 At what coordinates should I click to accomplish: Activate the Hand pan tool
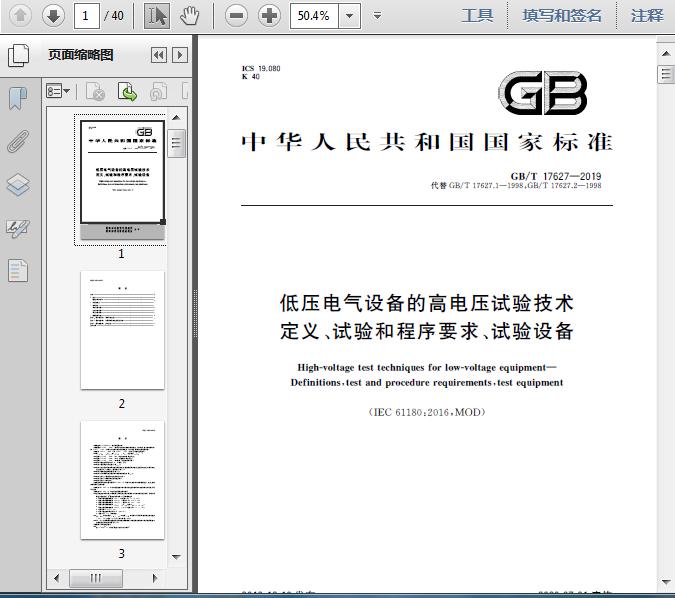pos(189,15)
